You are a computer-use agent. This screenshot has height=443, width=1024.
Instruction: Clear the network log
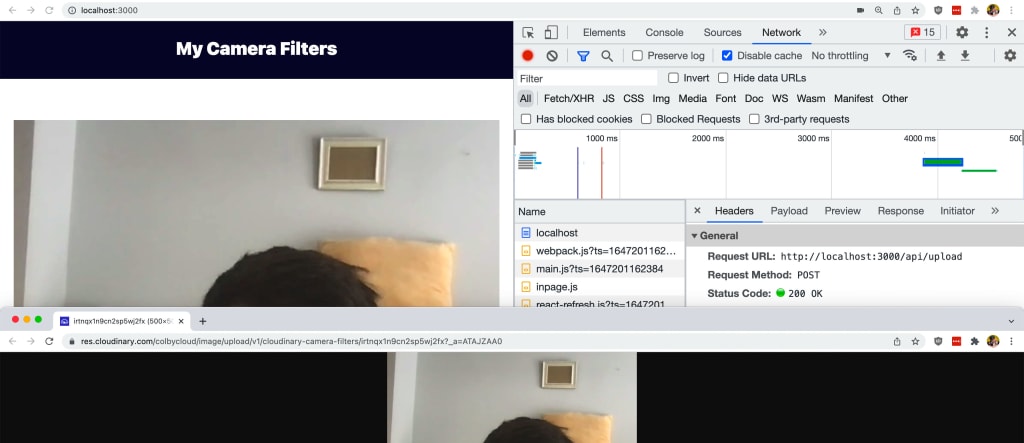[552, 56]
